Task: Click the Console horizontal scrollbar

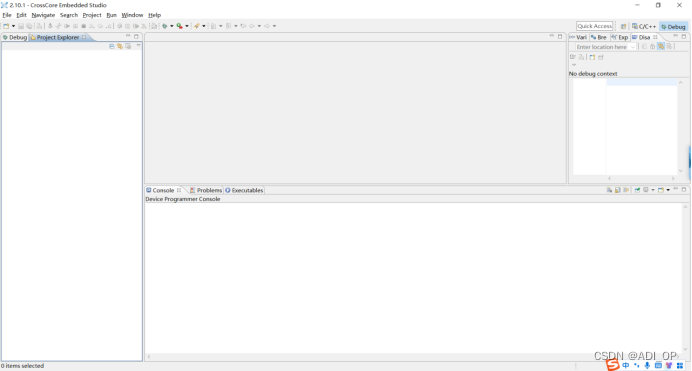Action: tap(414, 356)
